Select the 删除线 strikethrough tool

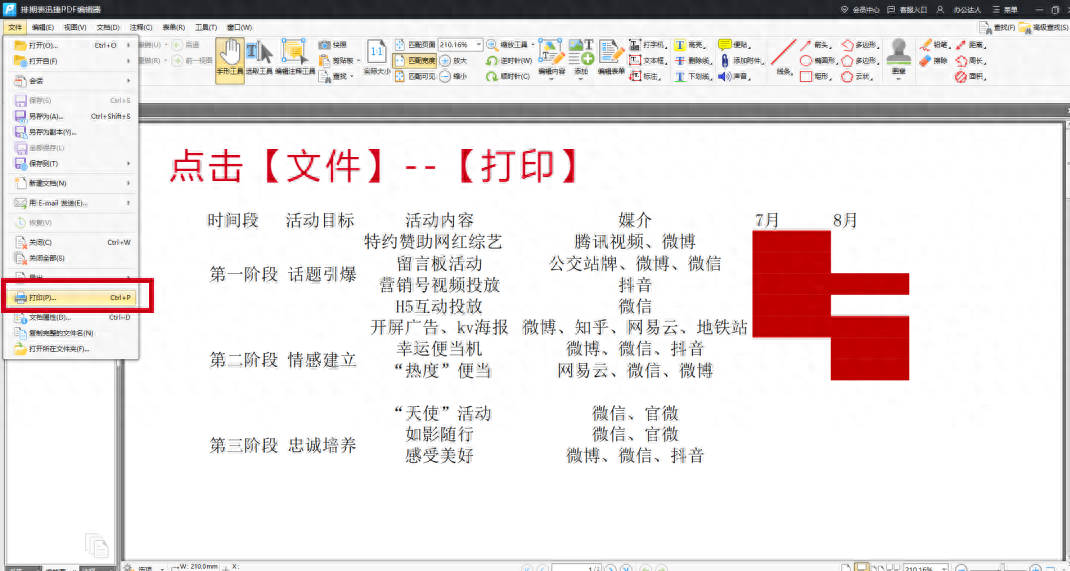click(x=693, y=60)
